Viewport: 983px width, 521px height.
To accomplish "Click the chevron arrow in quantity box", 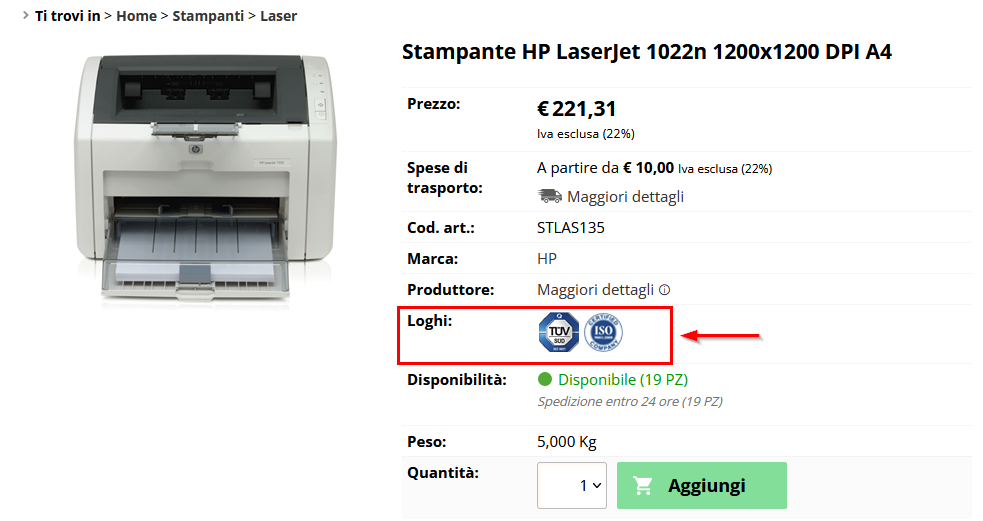I will tap(597, 485).
